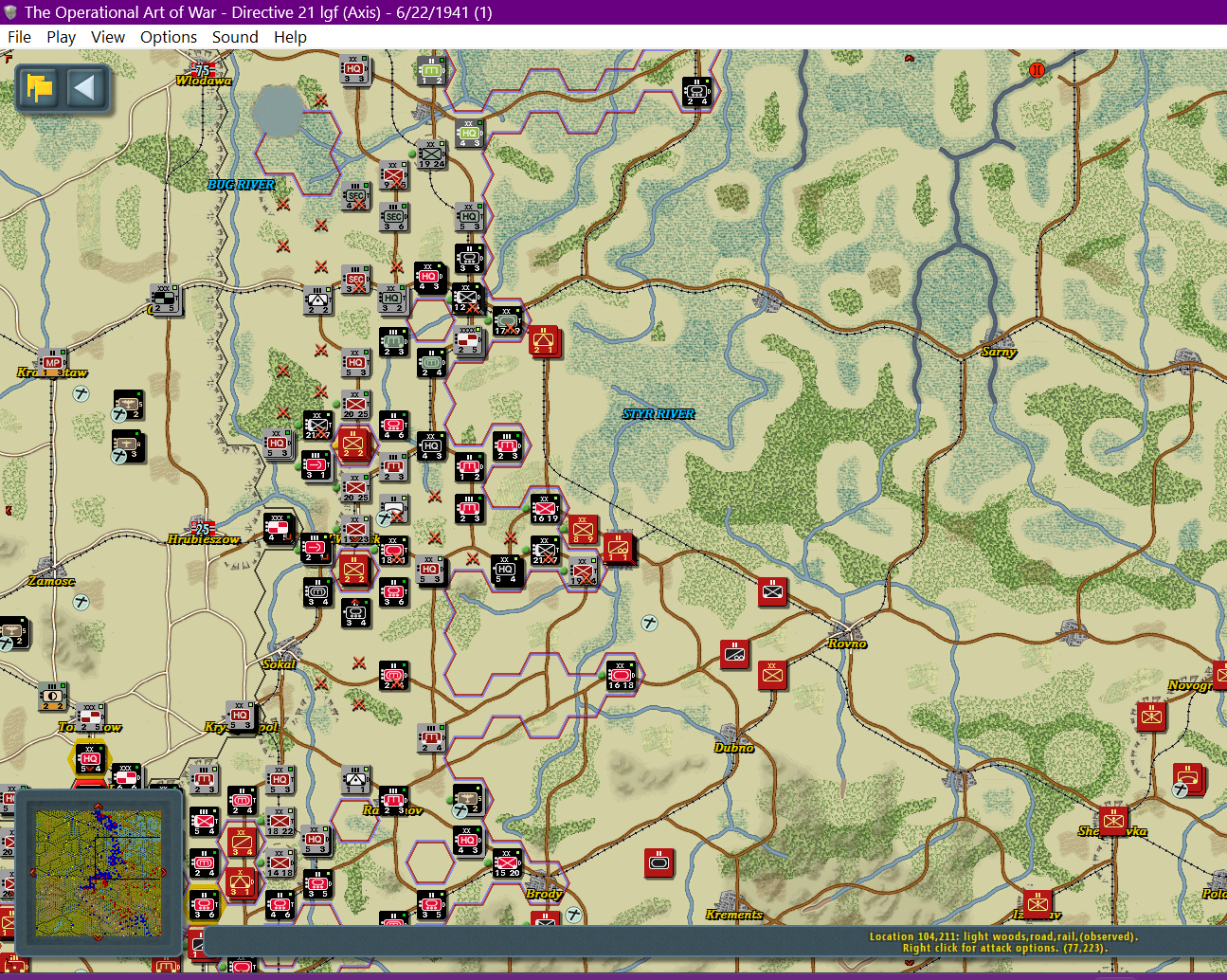Select the green 1-2 unit at top
Screen dimensions: 1227x980
pos(431,71)
